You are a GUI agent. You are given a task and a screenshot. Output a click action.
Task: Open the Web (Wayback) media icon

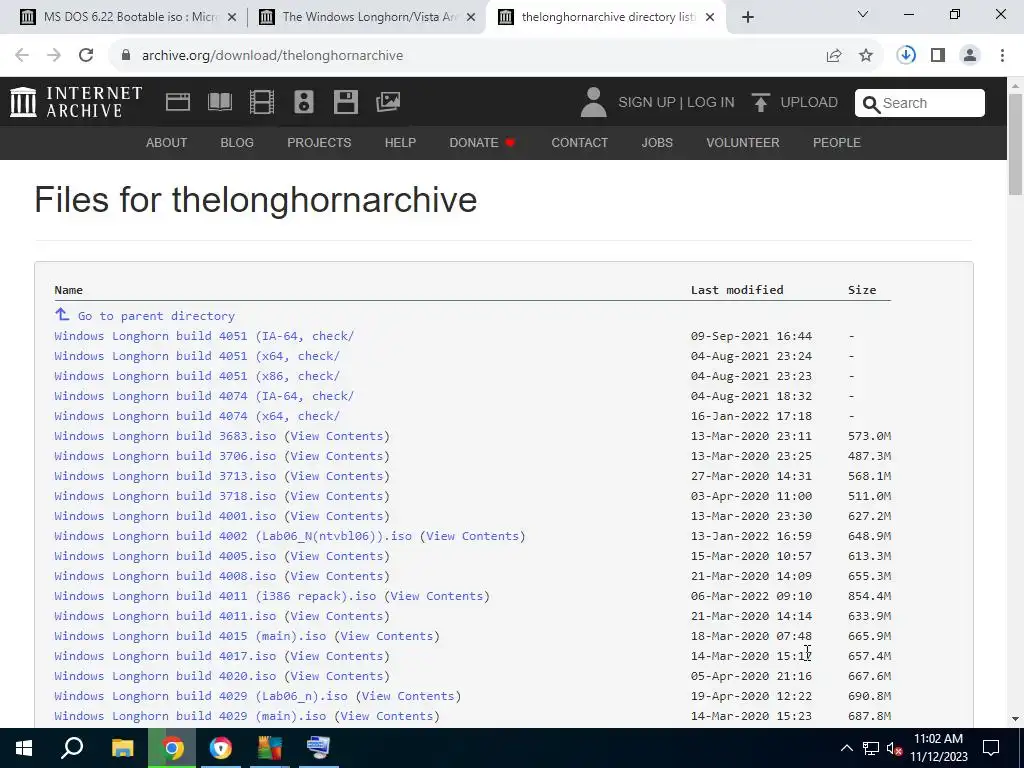[178, 102]
